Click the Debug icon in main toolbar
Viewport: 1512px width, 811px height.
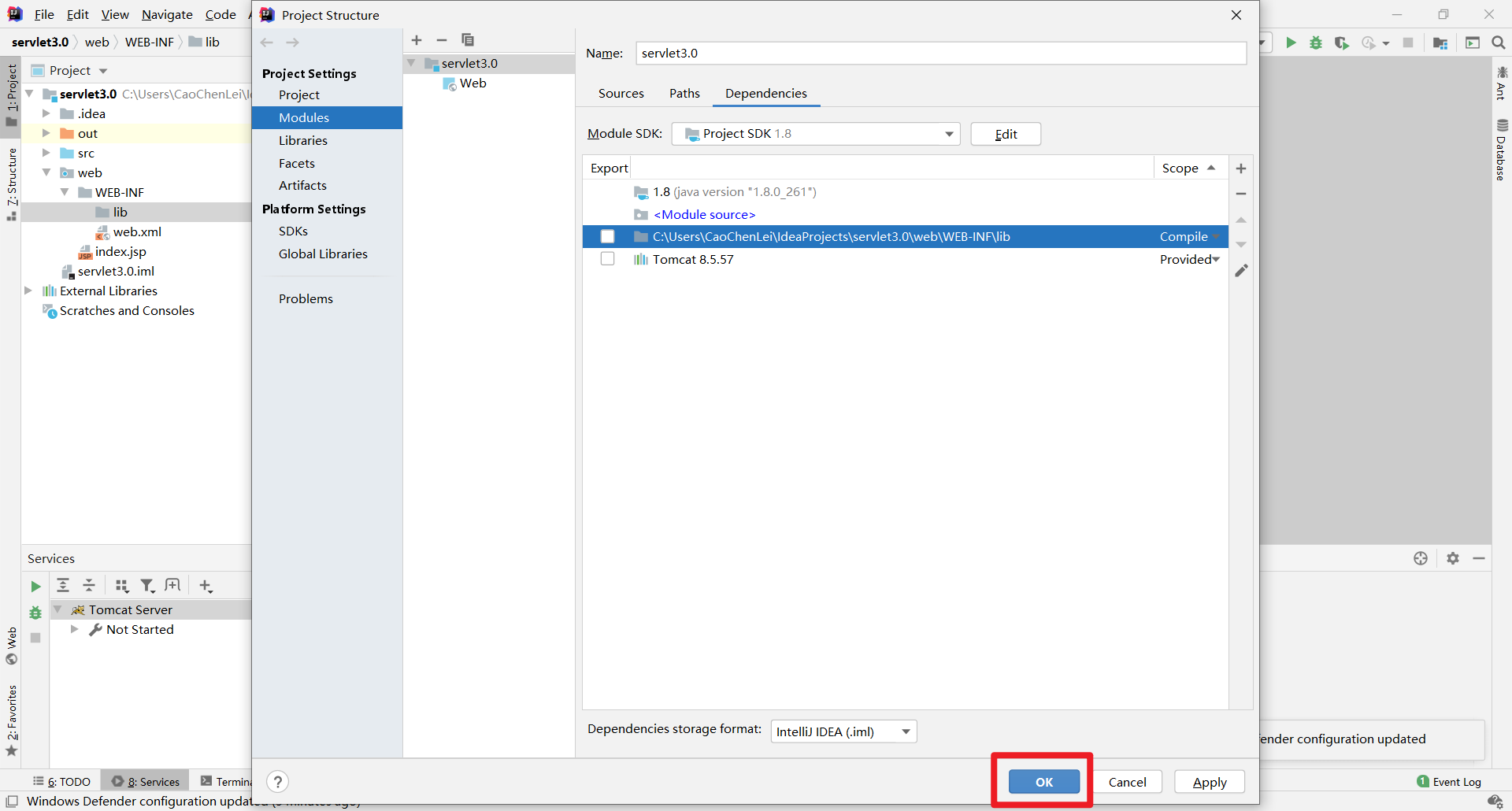click(x=1316, y=43)
